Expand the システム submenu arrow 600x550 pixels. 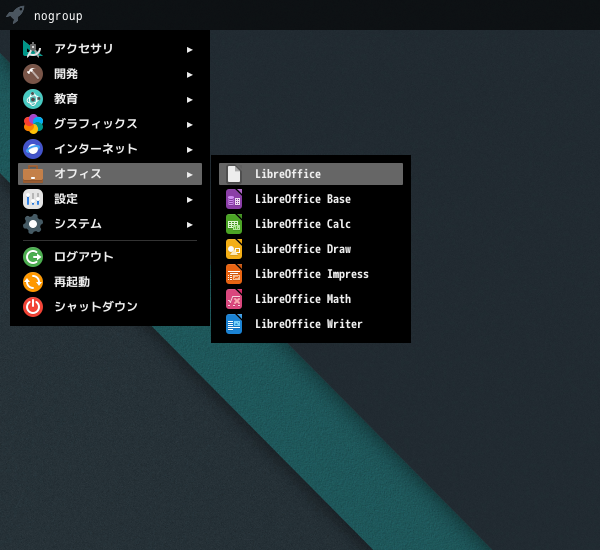click(189, 225)
